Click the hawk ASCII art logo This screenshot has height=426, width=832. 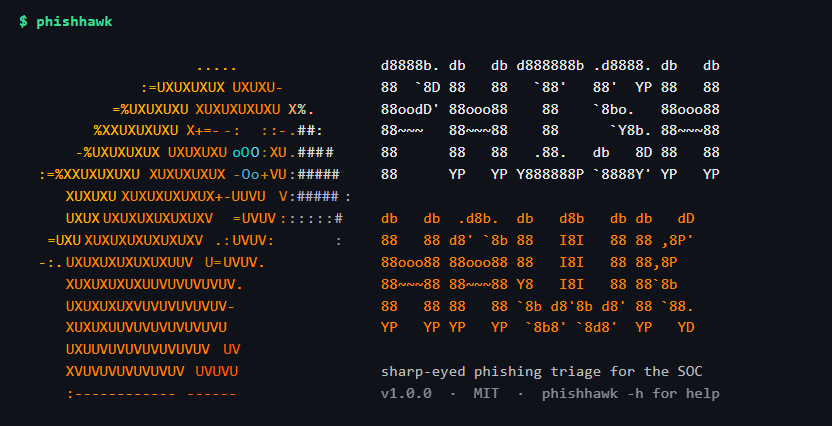195,231
